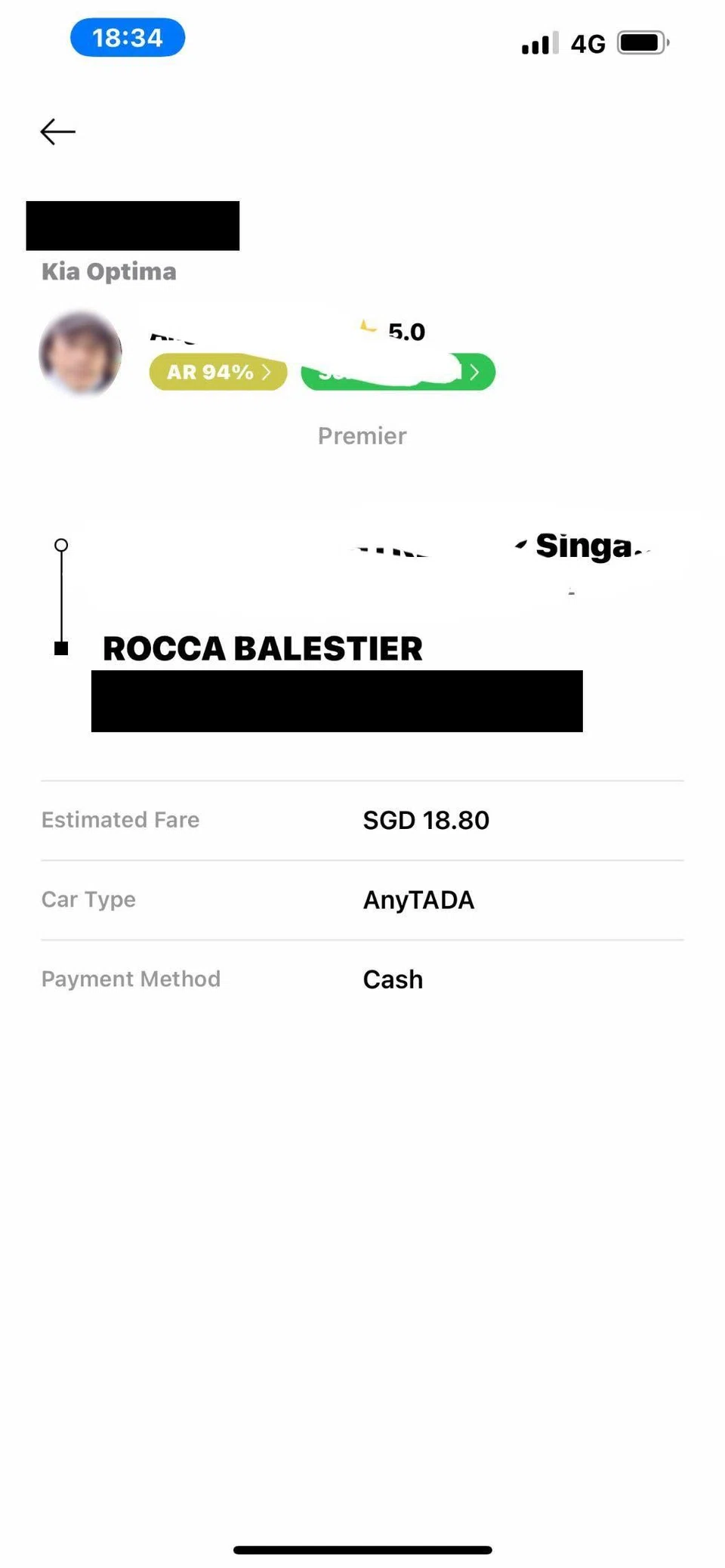
Task: Tap the AnyTADA car type value
Action: [x=418, y=900]
